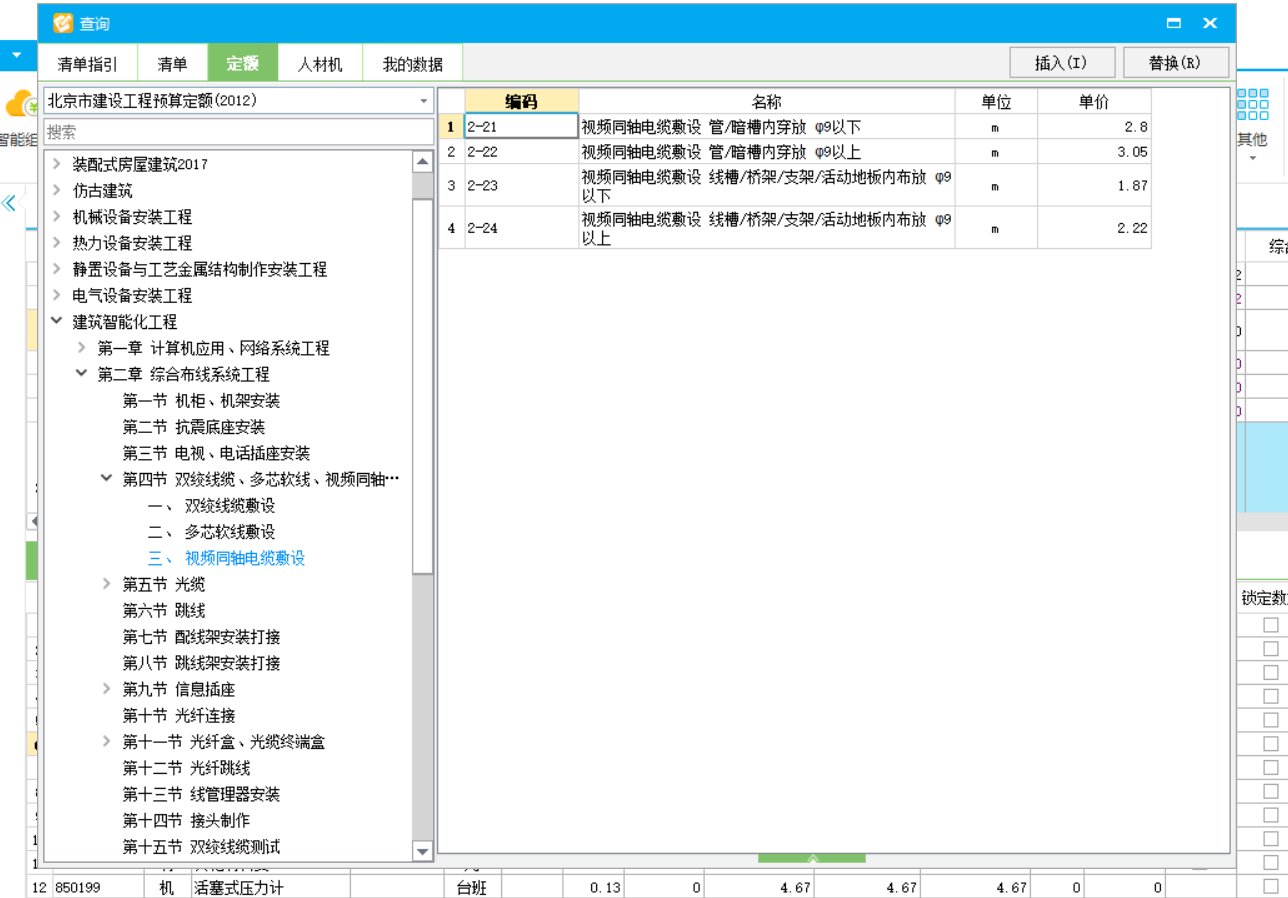Image resolution: width=1288 pixels, height=898 pixels.
Task: Select 第十五节 双绞线缆测试
Action: [x=201, y=847]
